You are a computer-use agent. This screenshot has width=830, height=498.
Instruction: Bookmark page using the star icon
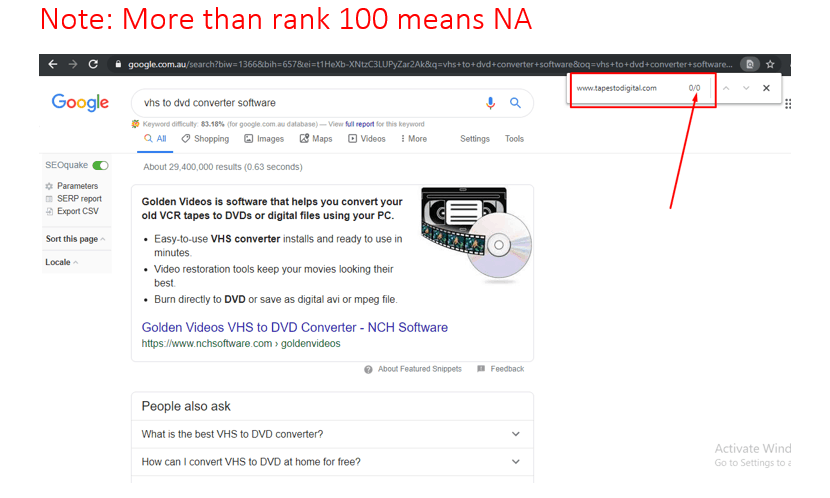click(x=770, y=64)
